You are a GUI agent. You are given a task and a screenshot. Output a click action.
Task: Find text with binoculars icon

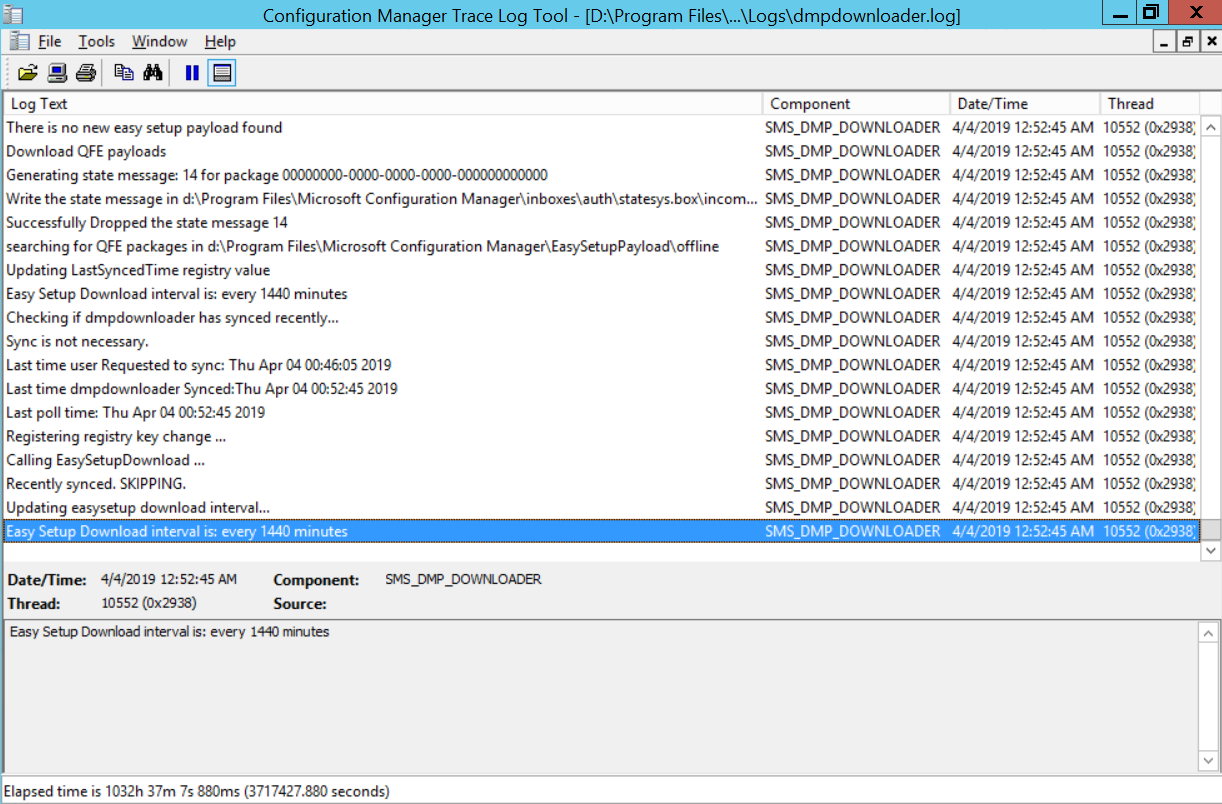(x=153, y=72)
